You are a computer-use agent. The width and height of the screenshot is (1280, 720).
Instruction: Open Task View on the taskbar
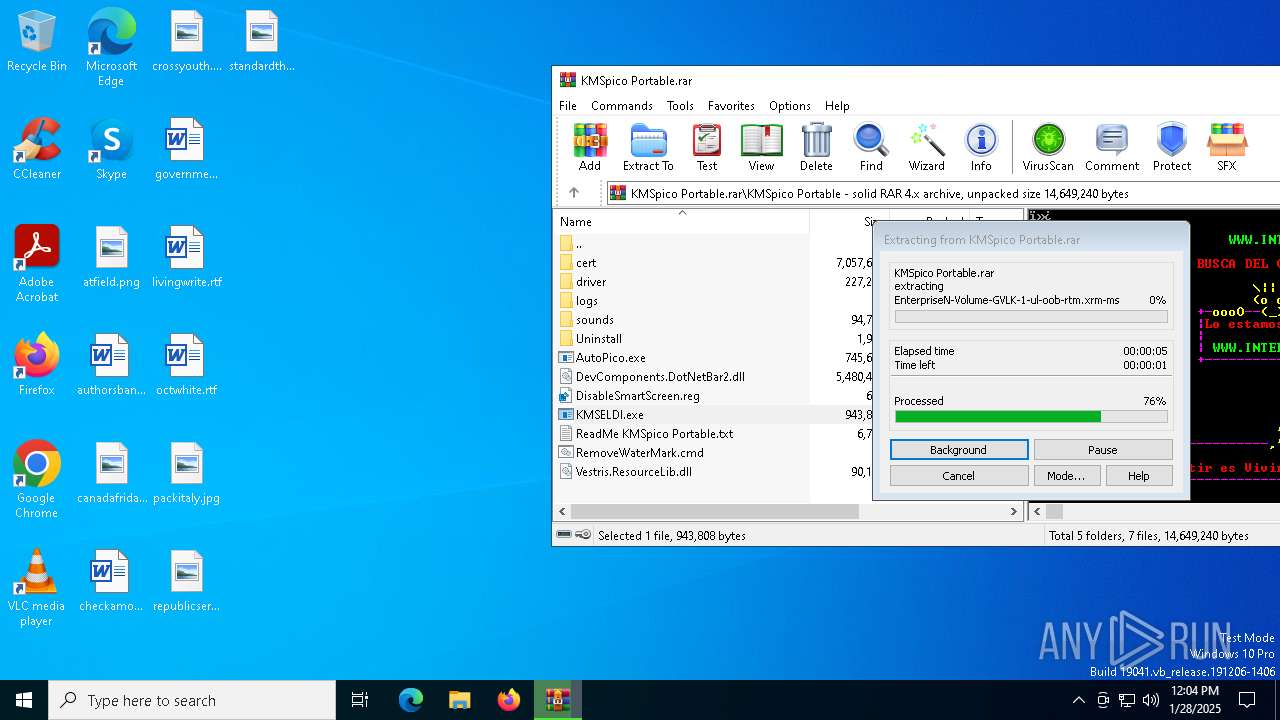pyautogui.click(x=360, y=700)
